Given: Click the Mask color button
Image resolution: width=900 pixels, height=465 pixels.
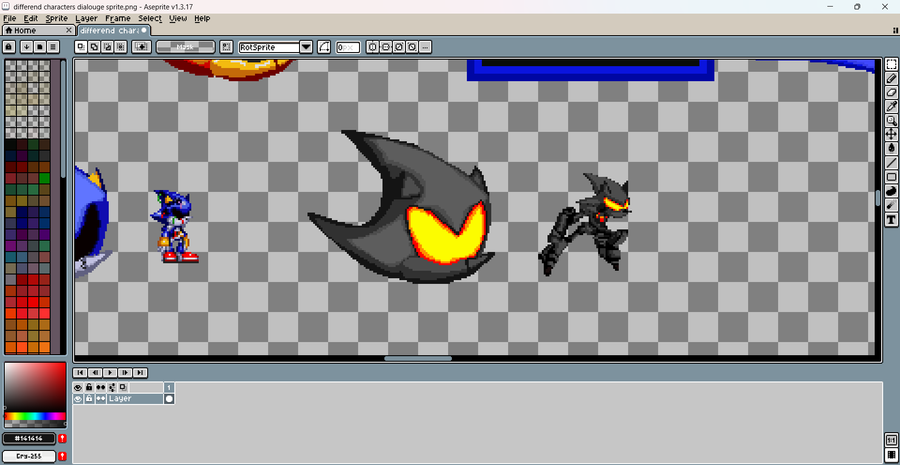Looking at the screenshot, I should (185, 47).
